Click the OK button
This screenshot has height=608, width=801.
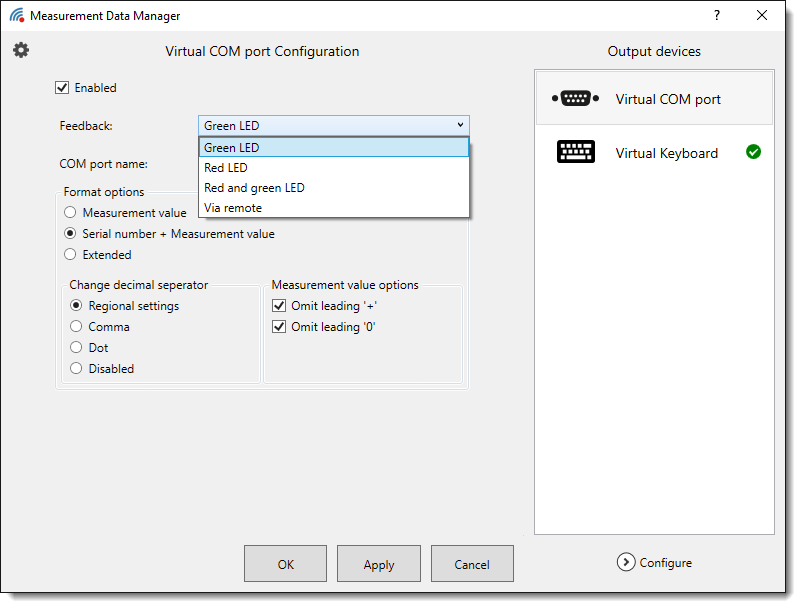285,564
